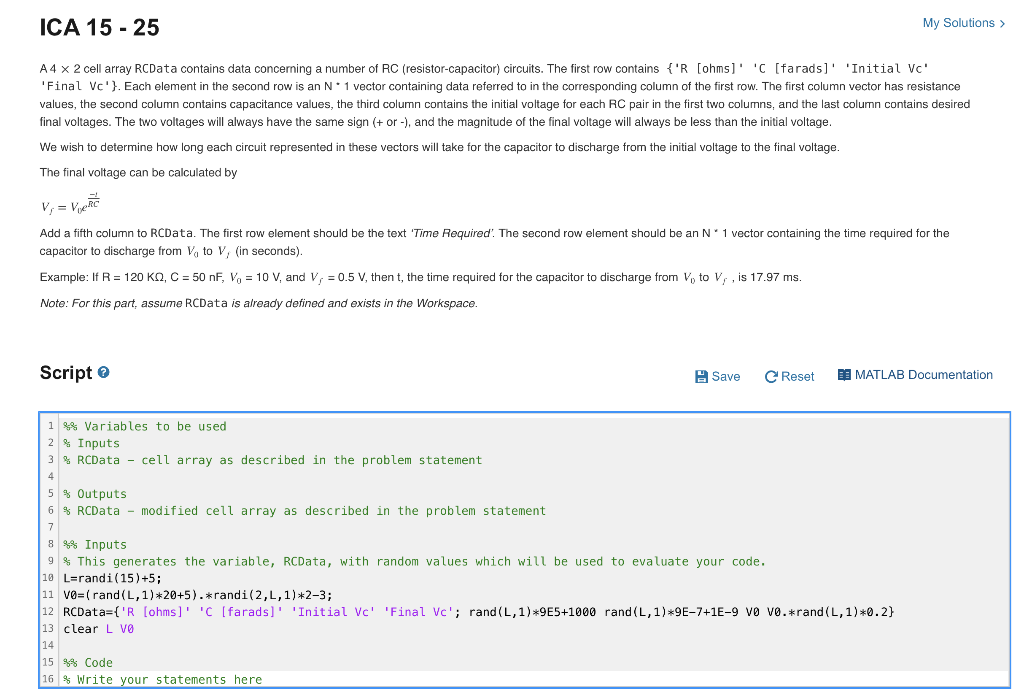Click '% RCData – cell array as described' comment
This screenshot has width=1024, height=698.
tap(272, 460)
